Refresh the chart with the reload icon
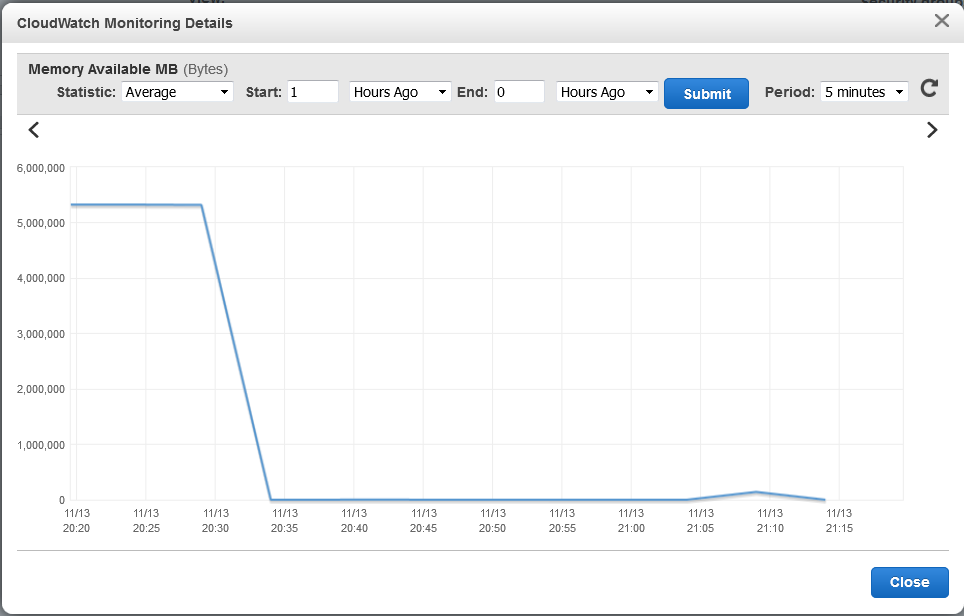Screen dimensions: 964x616 pos(929,88)
